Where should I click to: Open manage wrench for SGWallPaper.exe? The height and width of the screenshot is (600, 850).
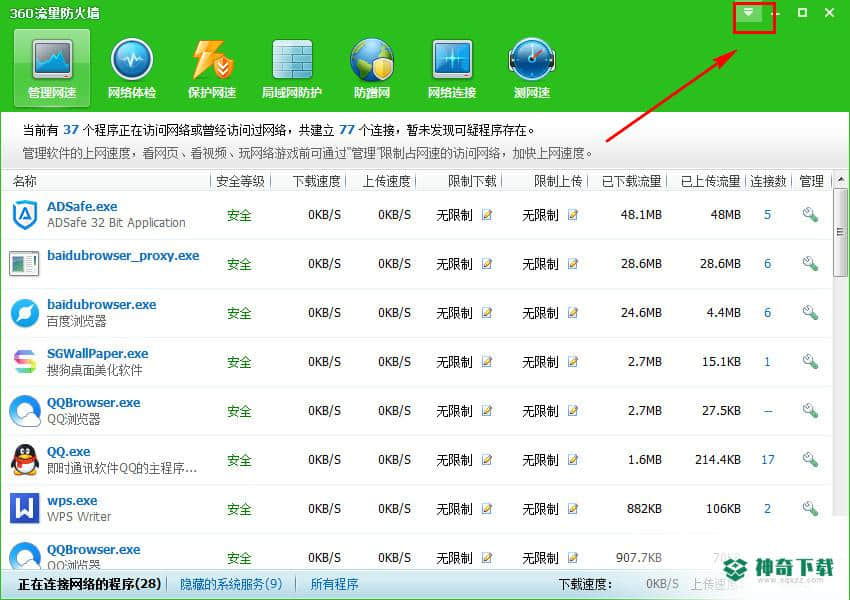(x=810, y=362)
